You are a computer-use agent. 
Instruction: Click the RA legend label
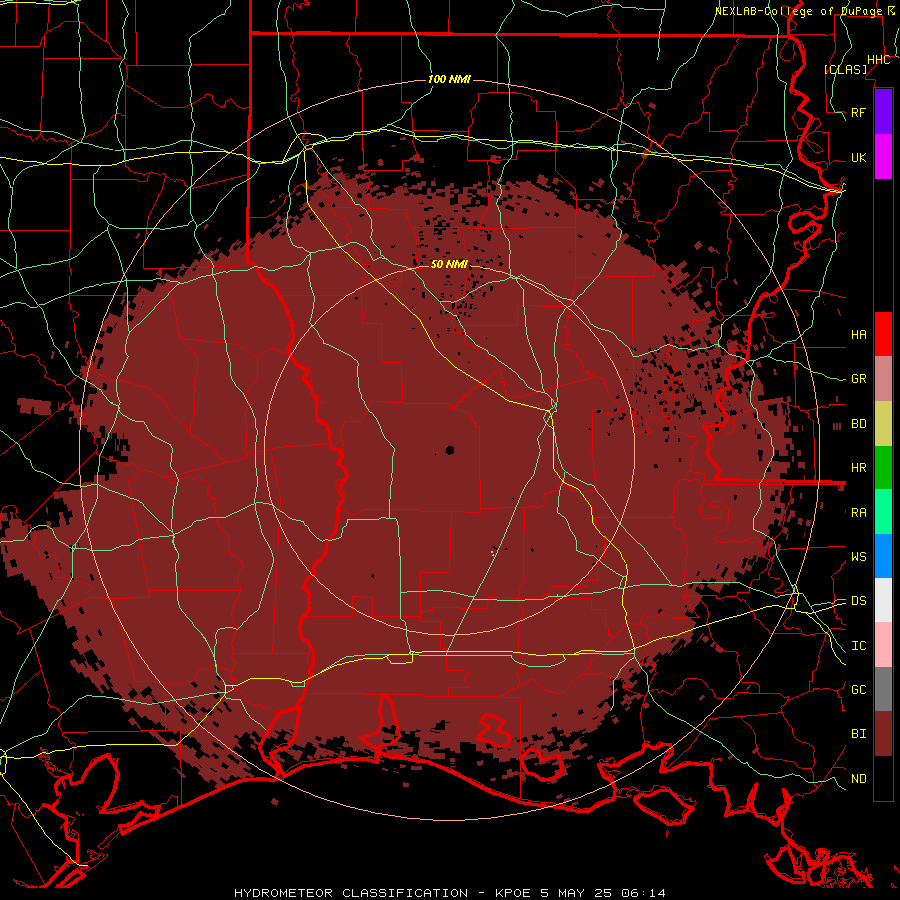859,513
